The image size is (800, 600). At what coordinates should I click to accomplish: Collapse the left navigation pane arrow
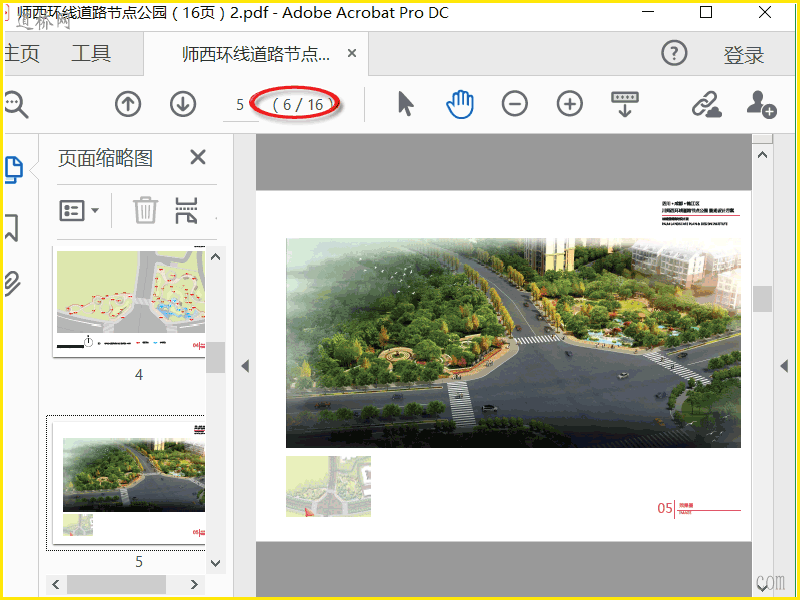click(x=245, y=366)
